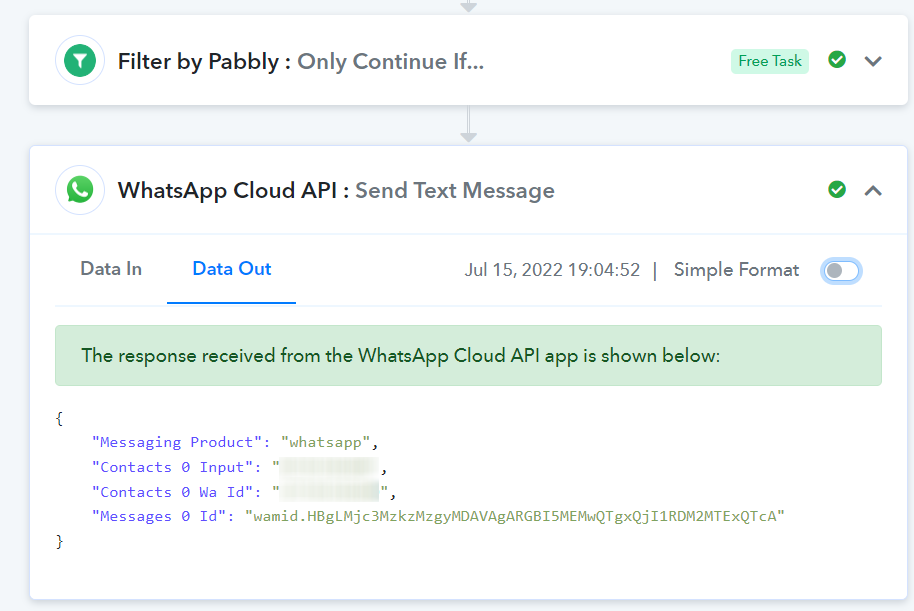Click the Contacts 0 Wa Id key

point(172,492)
